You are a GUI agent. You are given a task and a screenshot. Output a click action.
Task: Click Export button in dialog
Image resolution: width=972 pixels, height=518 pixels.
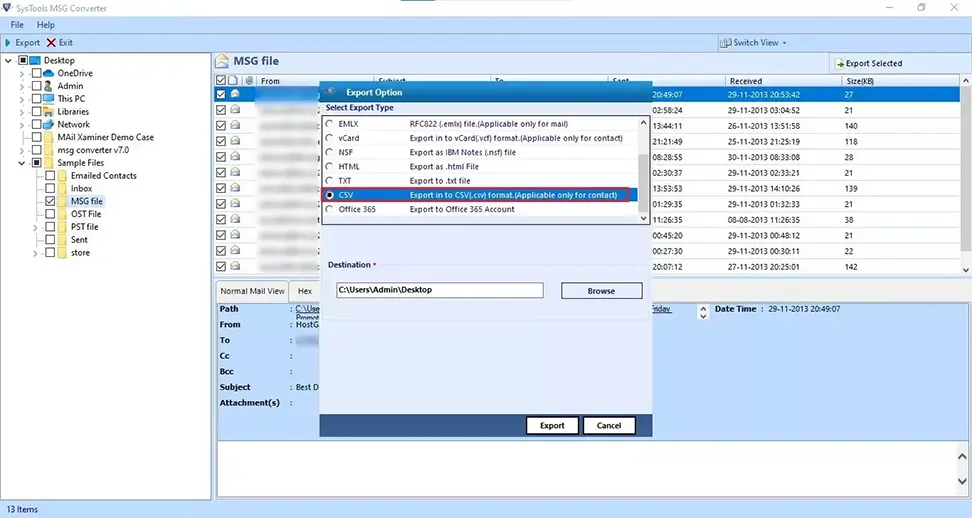click(552, 426)
